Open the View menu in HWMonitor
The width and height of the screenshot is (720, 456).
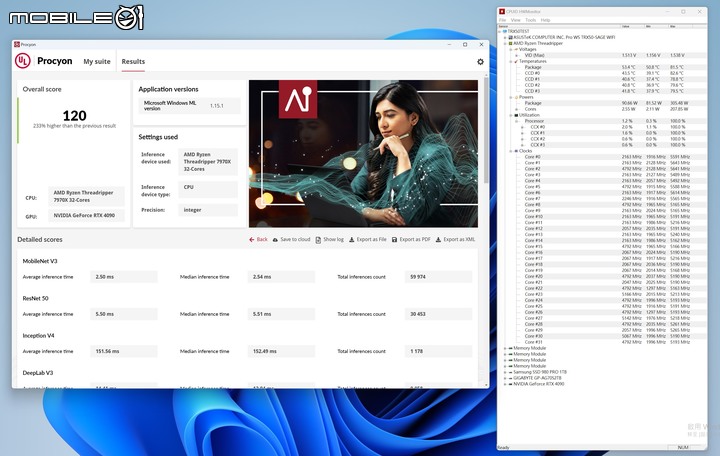(516, 20)
